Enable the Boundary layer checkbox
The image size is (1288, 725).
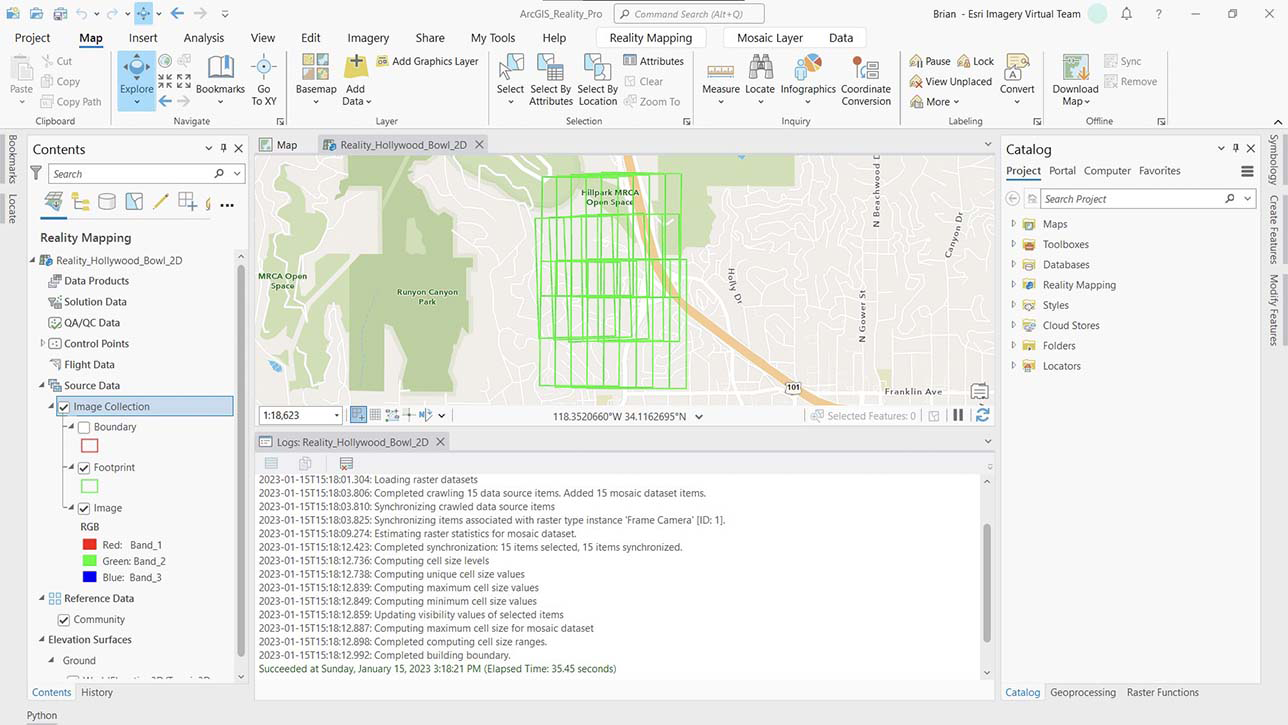(84, 427)
